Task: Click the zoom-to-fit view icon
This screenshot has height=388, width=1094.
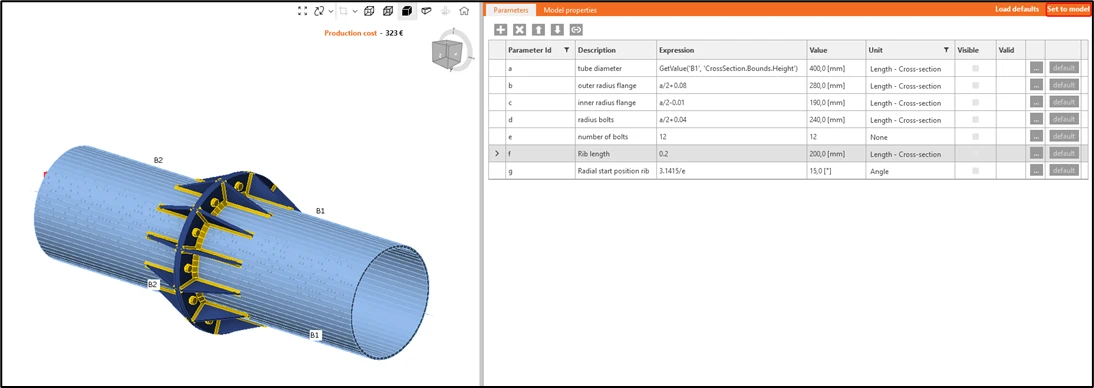Action: tap(302, 10)
